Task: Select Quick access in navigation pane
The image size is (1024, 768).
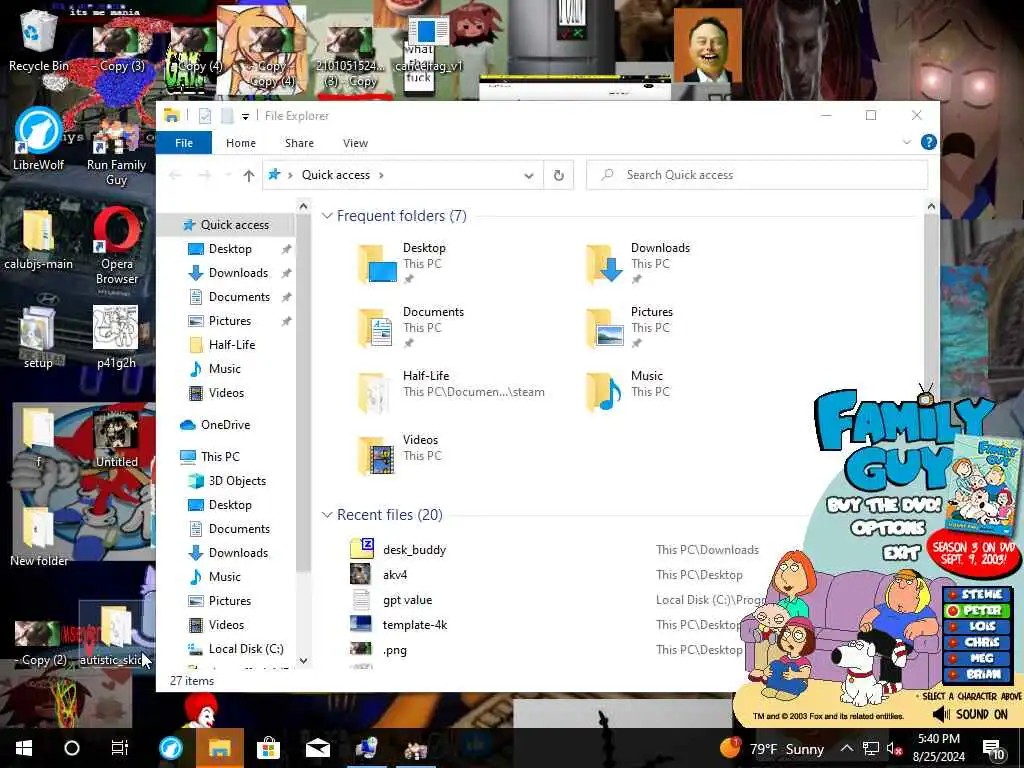Action: tap(226, 225)
